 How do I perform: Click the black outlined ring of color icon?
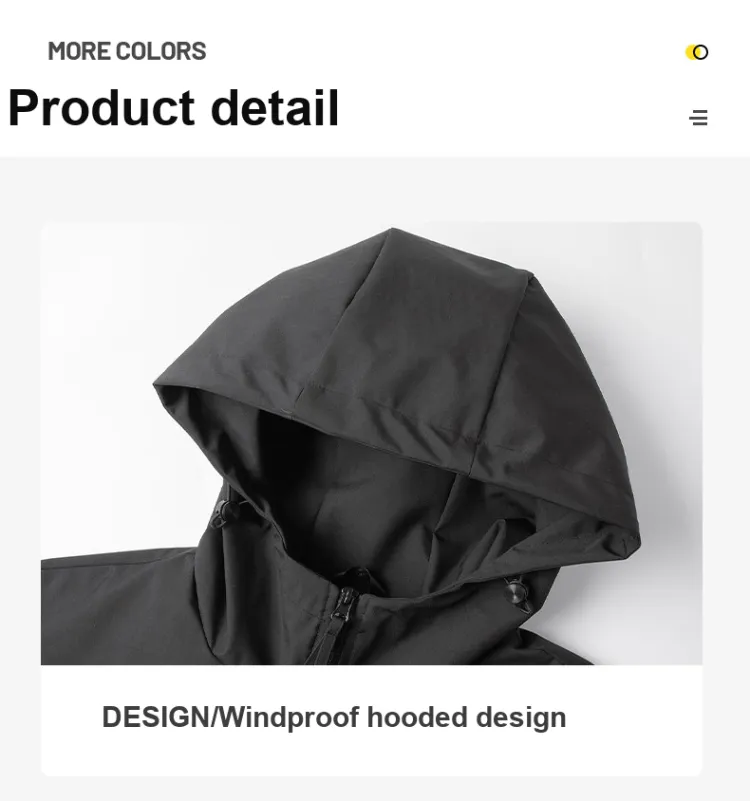click(701, 52)
